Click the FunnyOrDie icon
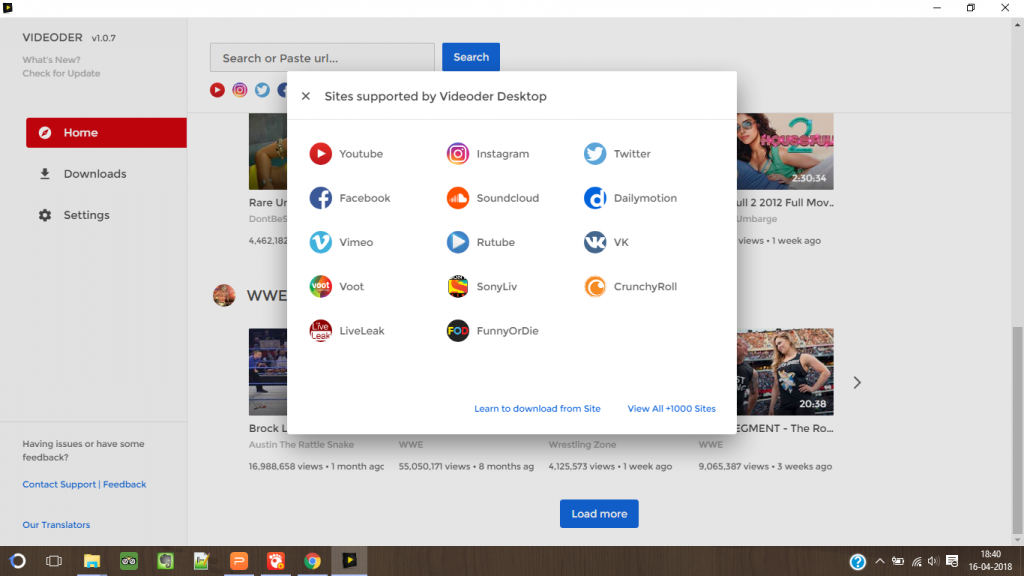This screenshot has width=1024, height=576. [x=457, y=331]
